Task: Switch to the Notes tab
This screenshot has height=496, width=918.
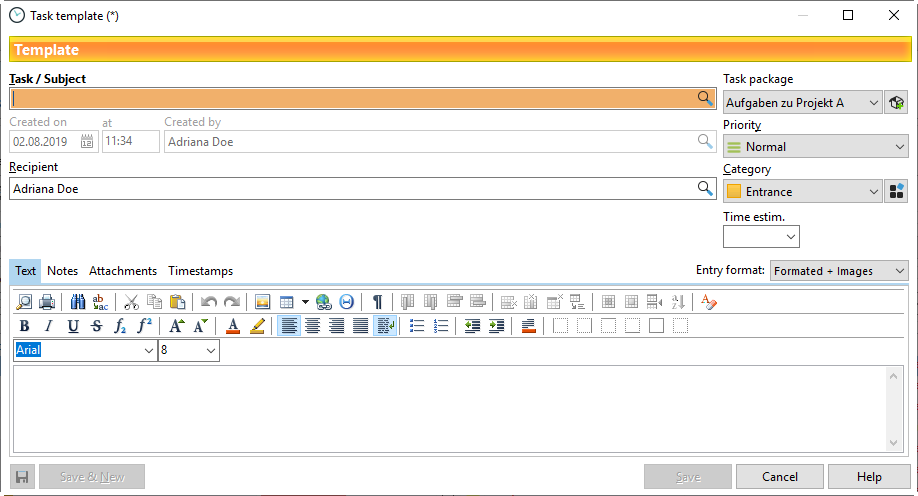Action: click(62, 271)
